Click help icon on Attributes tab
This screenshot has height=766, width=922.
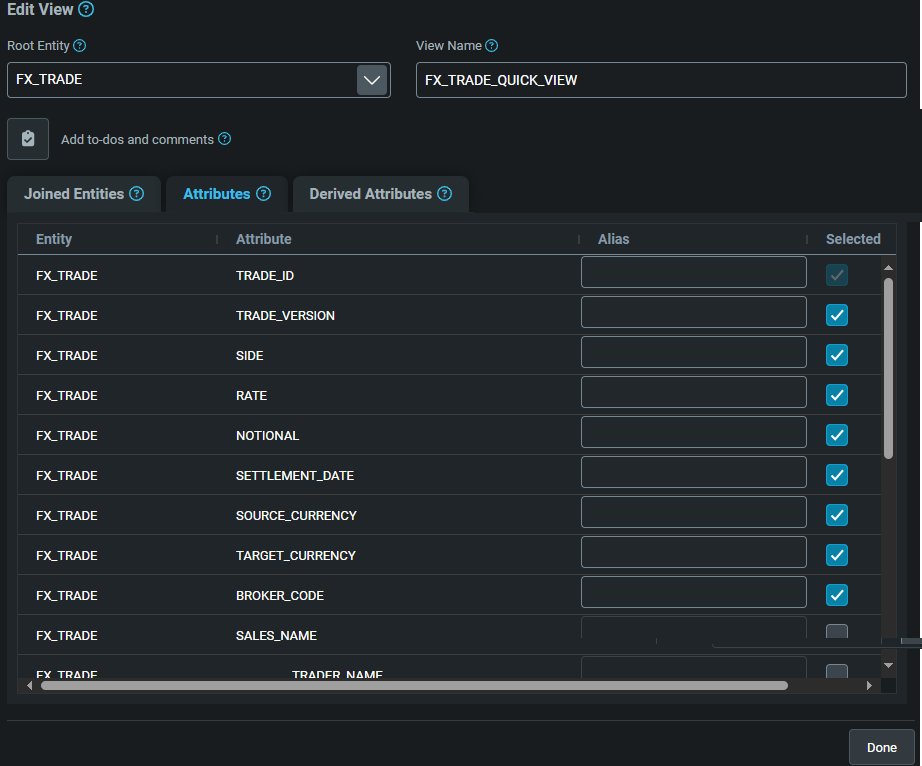263,193
